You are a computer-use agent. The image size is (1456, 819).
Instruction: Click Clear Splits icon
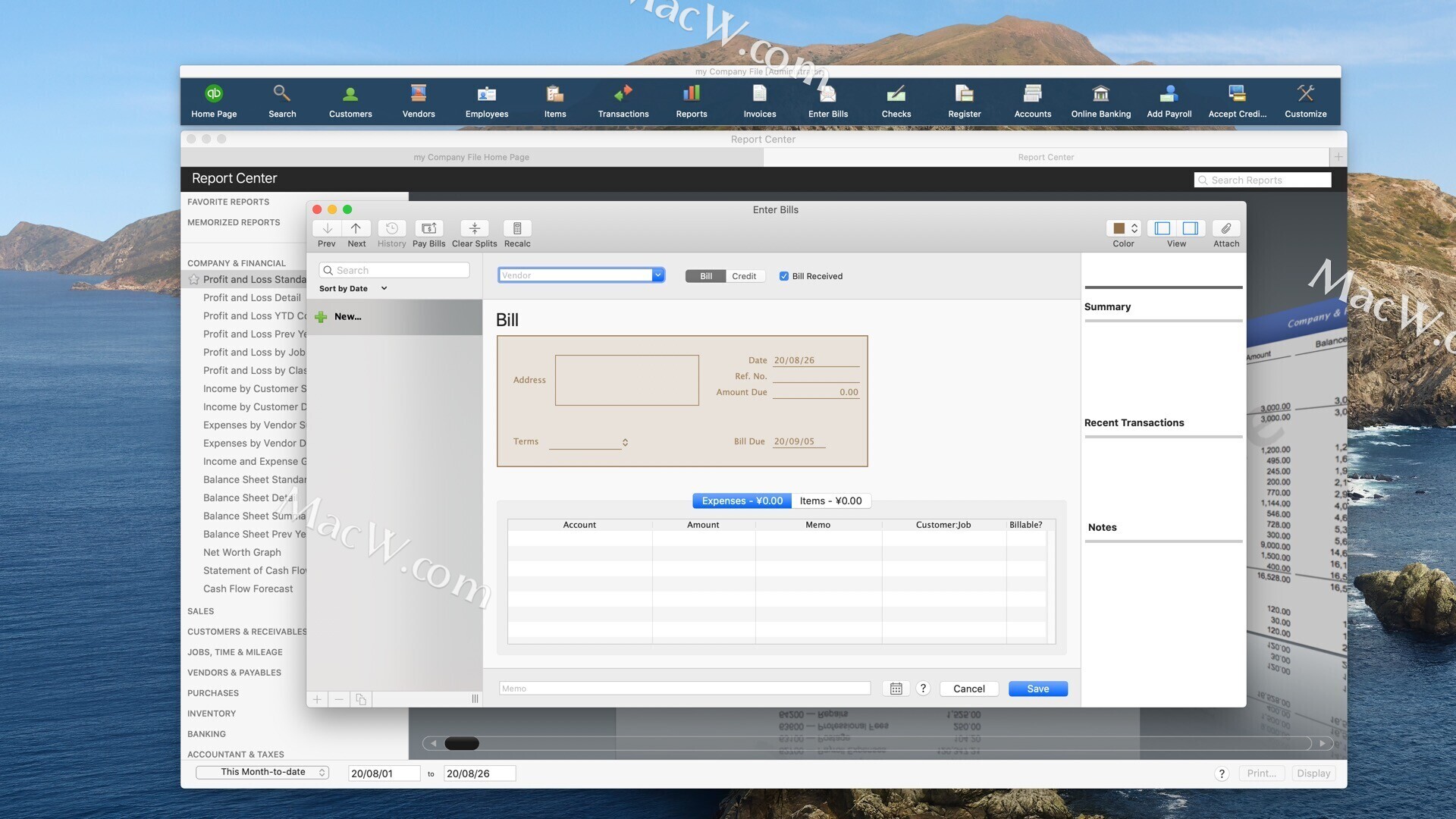coord(475,229)
